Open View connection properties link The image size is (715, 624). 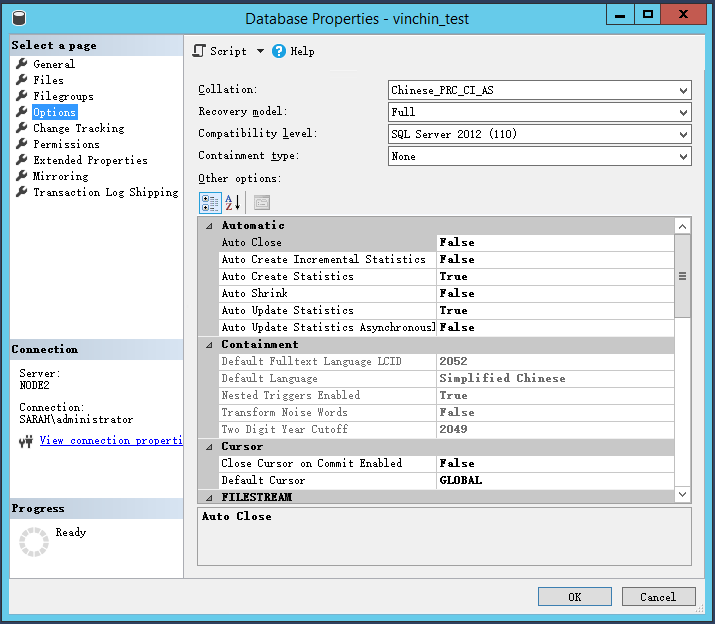point(111,441)
